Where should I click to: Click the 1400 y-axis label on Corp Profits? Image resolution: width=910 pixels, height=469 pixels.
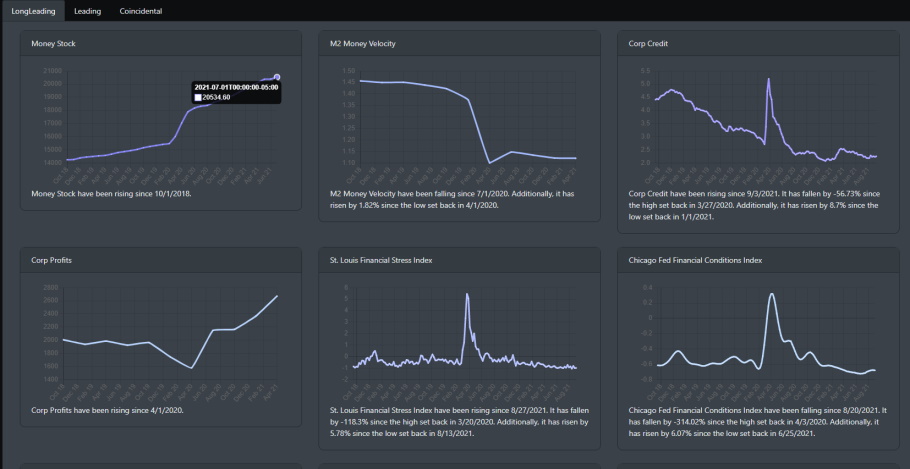tap(50, 380)
